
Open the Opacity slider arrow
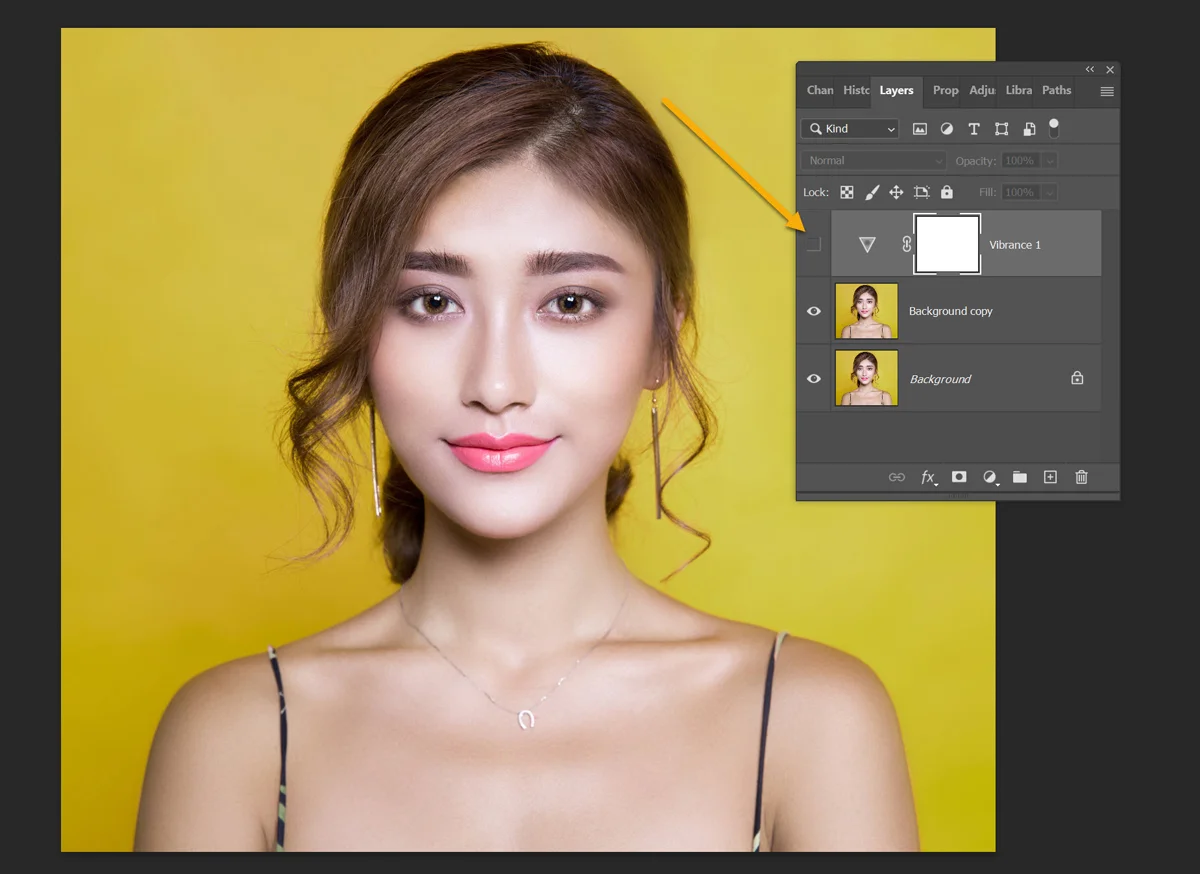point(1050,161)
